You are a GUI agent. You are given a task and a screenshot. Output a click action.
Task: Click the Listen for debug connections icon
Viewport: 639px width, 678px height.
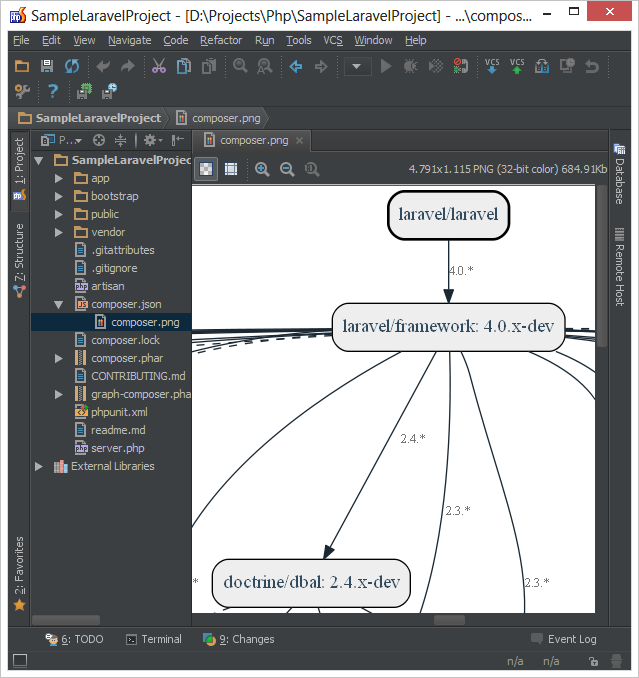460,67
